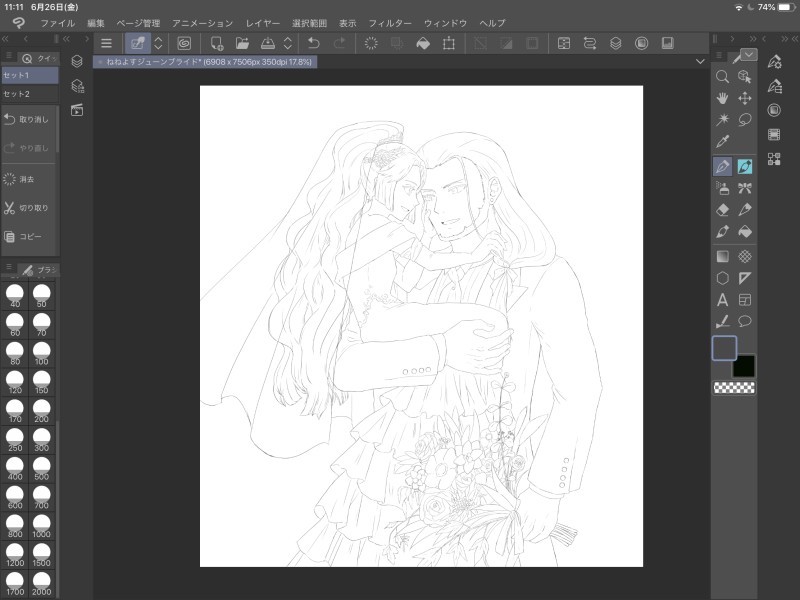Choose the Eyedropper tool
The image size is (800, 600).
pyautogui.click(x=722, y=142)
